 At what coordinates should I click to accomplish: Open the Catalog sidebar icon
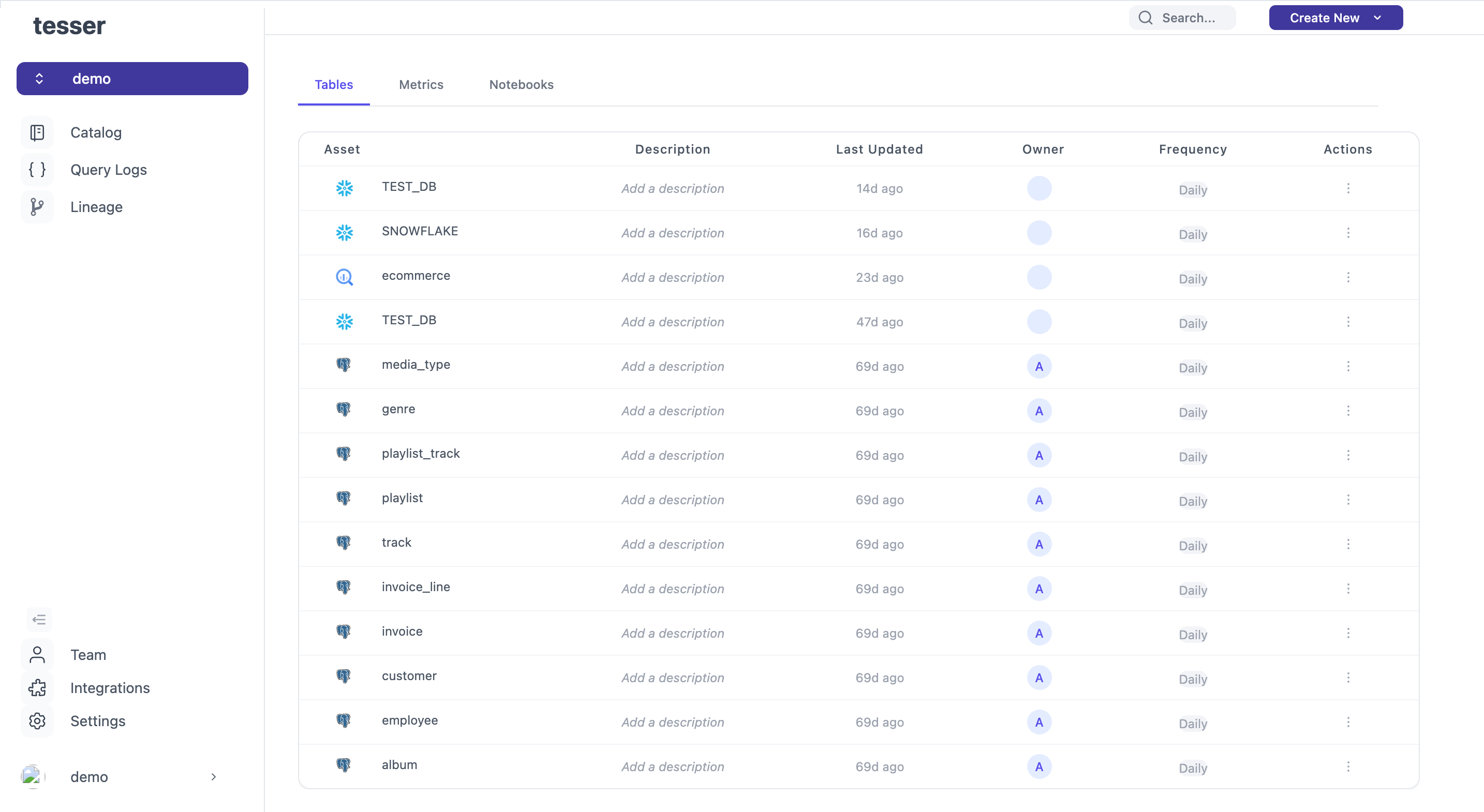37,132
